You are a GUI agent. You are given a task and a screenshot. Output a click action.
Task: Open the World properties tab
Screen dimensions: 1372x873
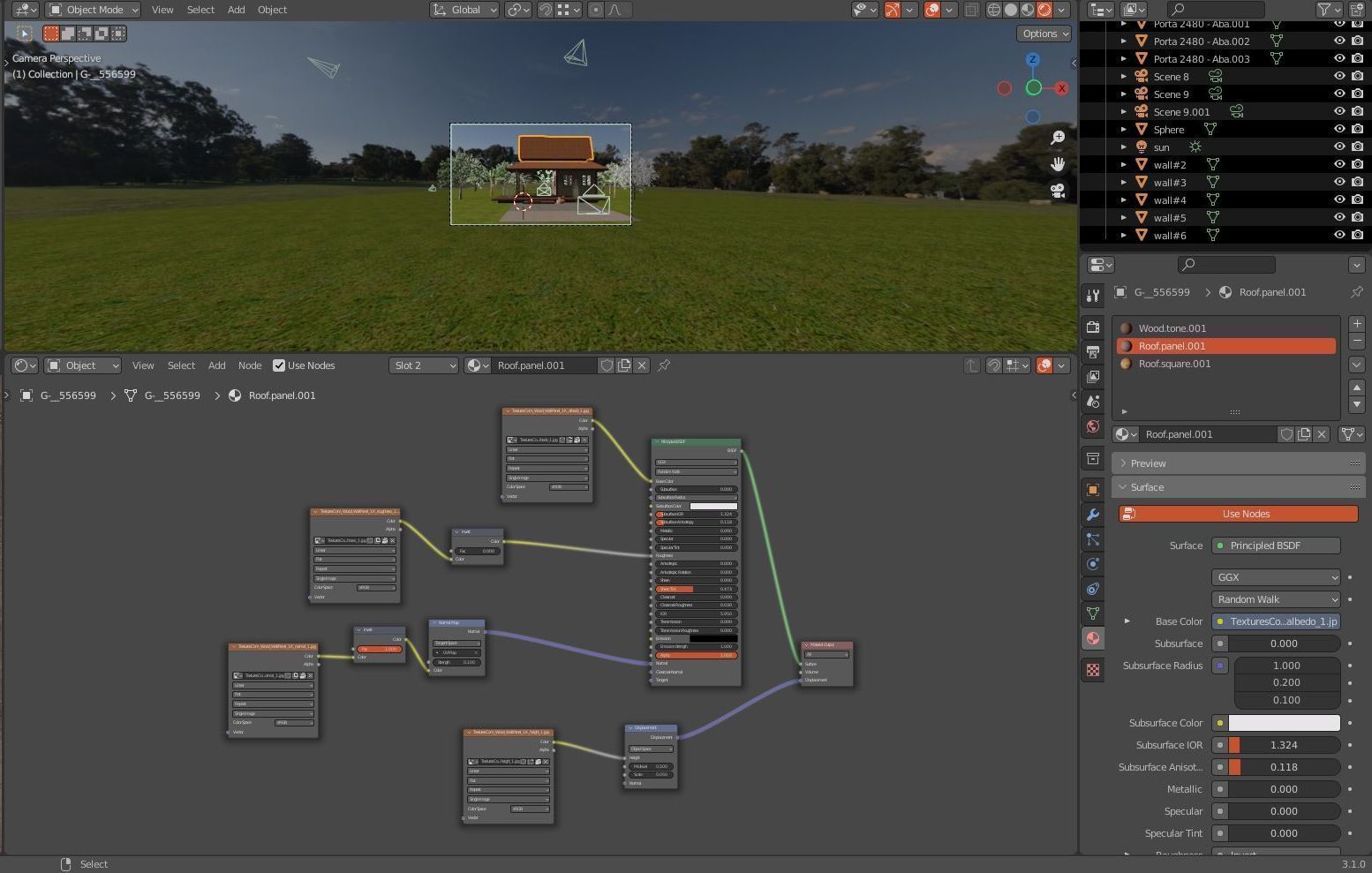[1093, 426]
